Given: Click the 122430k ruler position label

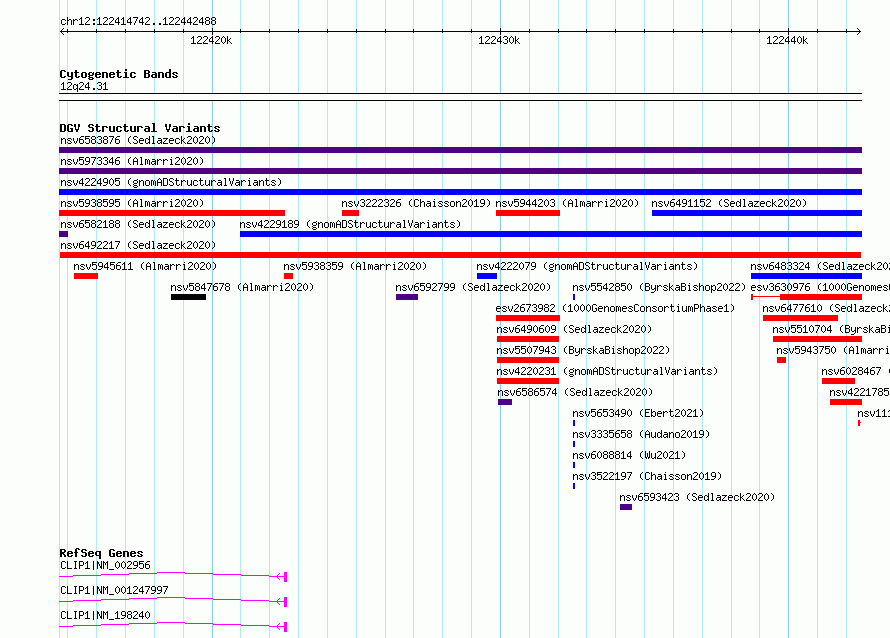Looking at the screenshot, I should (499, 40).
